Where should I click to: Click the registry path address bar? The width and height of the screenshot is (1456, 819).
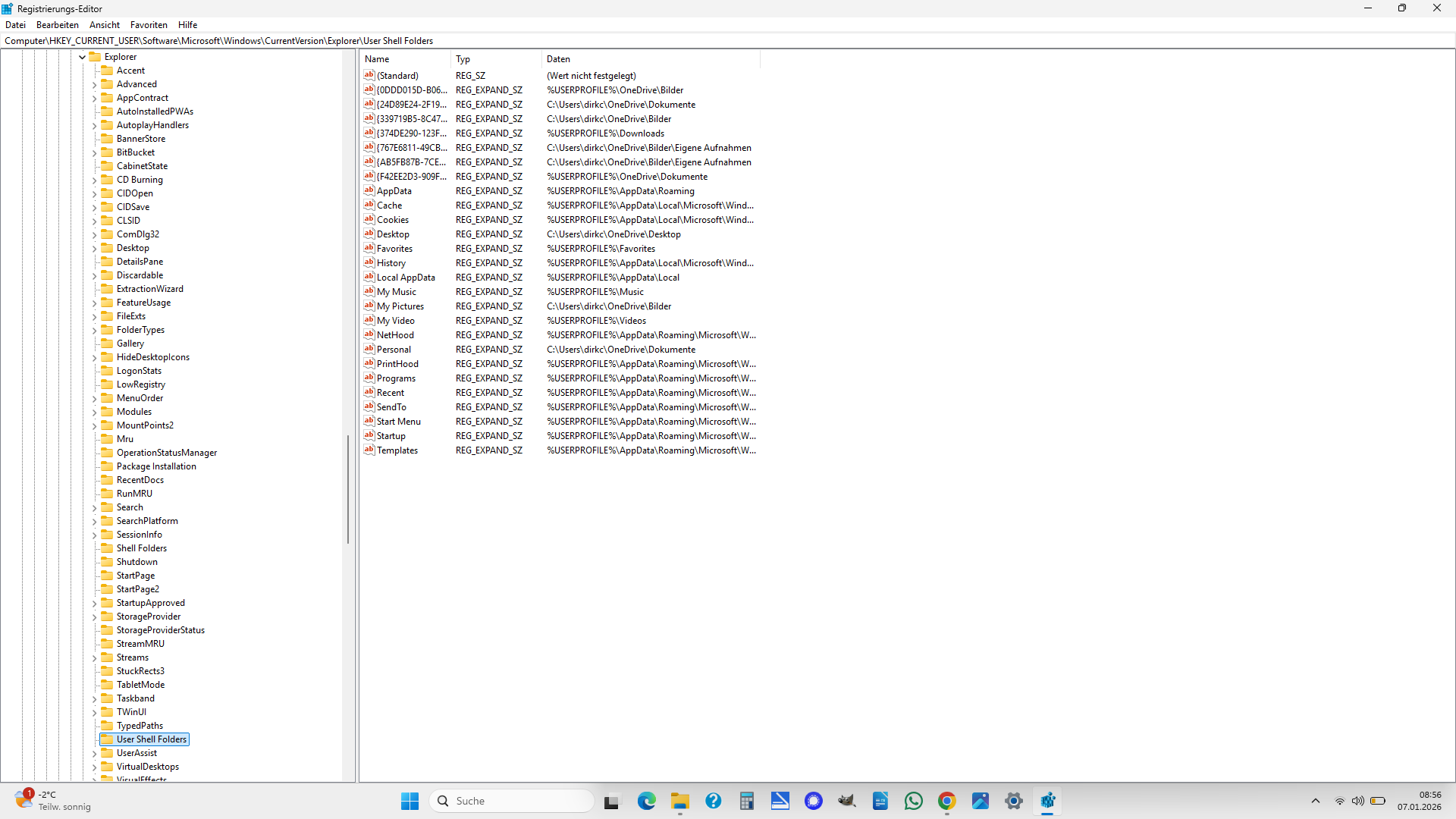pyautogui.click(x=728, y=41)
